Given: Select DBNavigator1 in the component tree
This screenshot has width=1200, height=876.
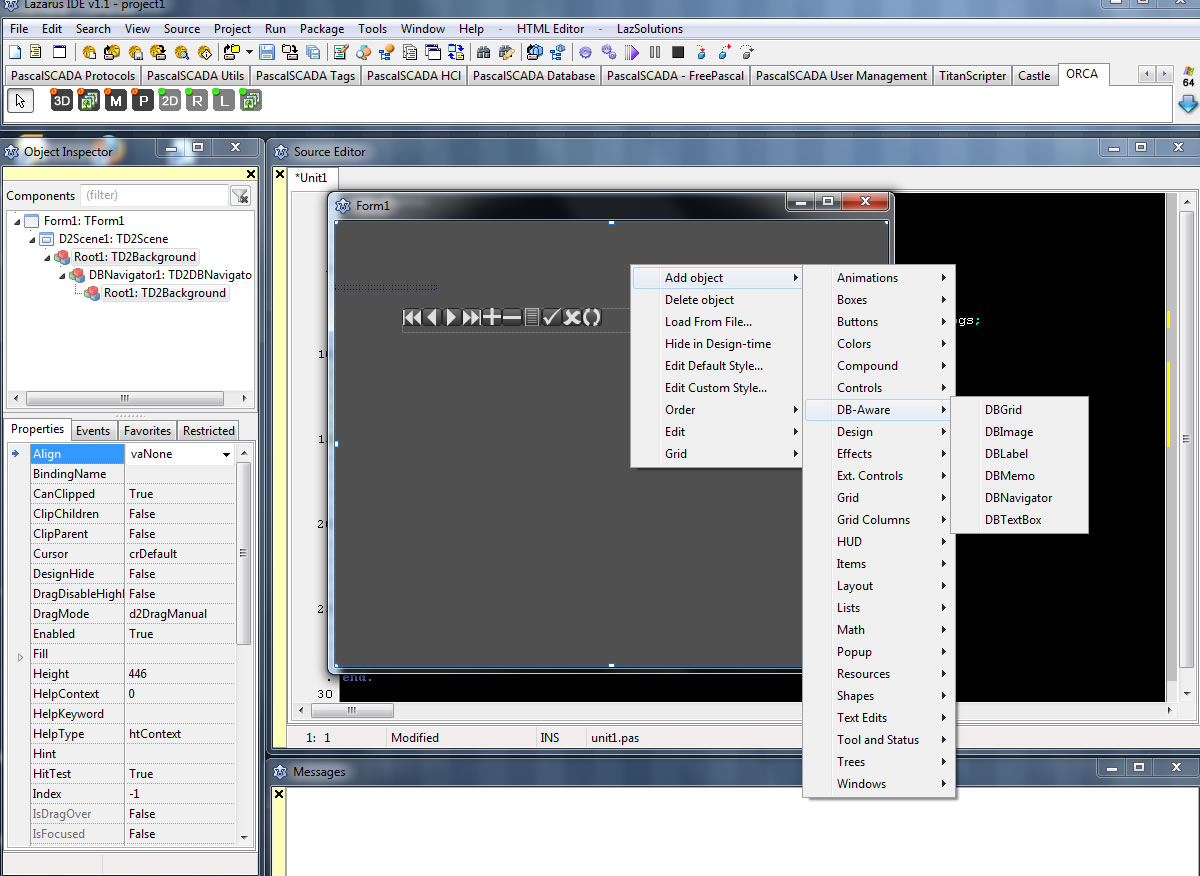Looking at the screenshot, I should coord(170,275).
